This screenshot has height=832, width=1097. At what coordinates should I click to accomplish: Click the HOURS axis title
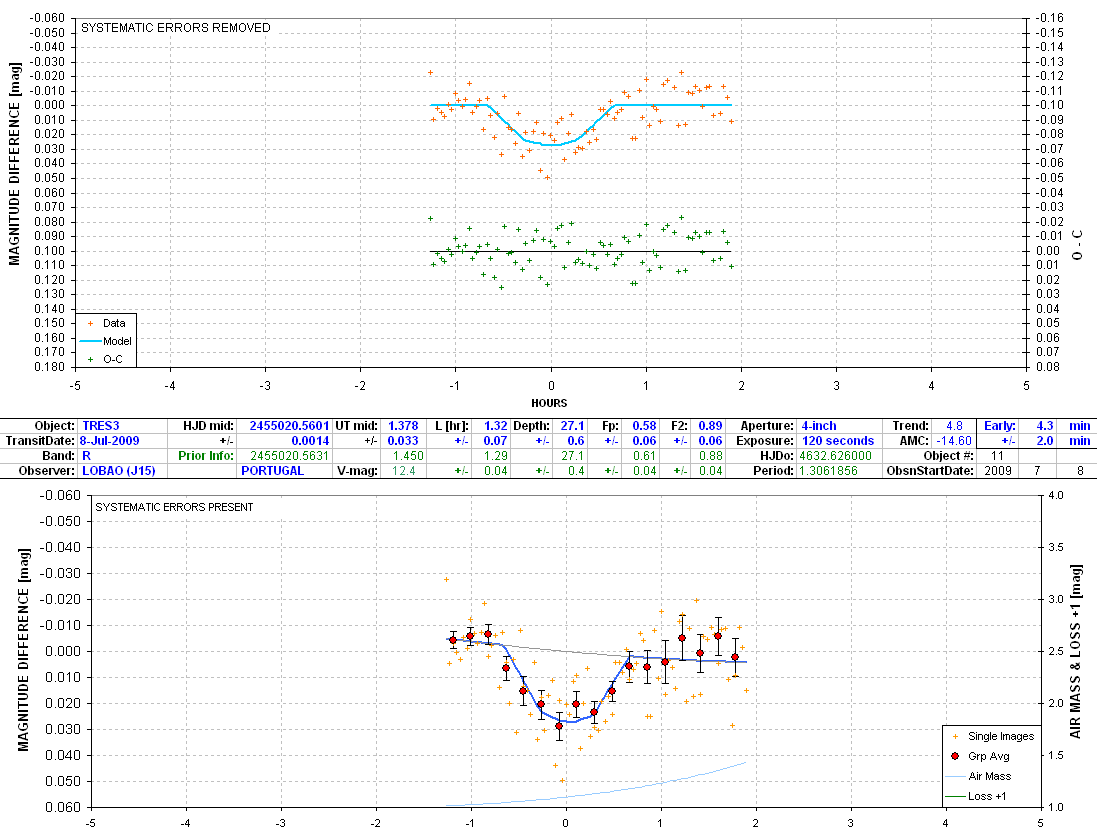[x=549, y=403]
